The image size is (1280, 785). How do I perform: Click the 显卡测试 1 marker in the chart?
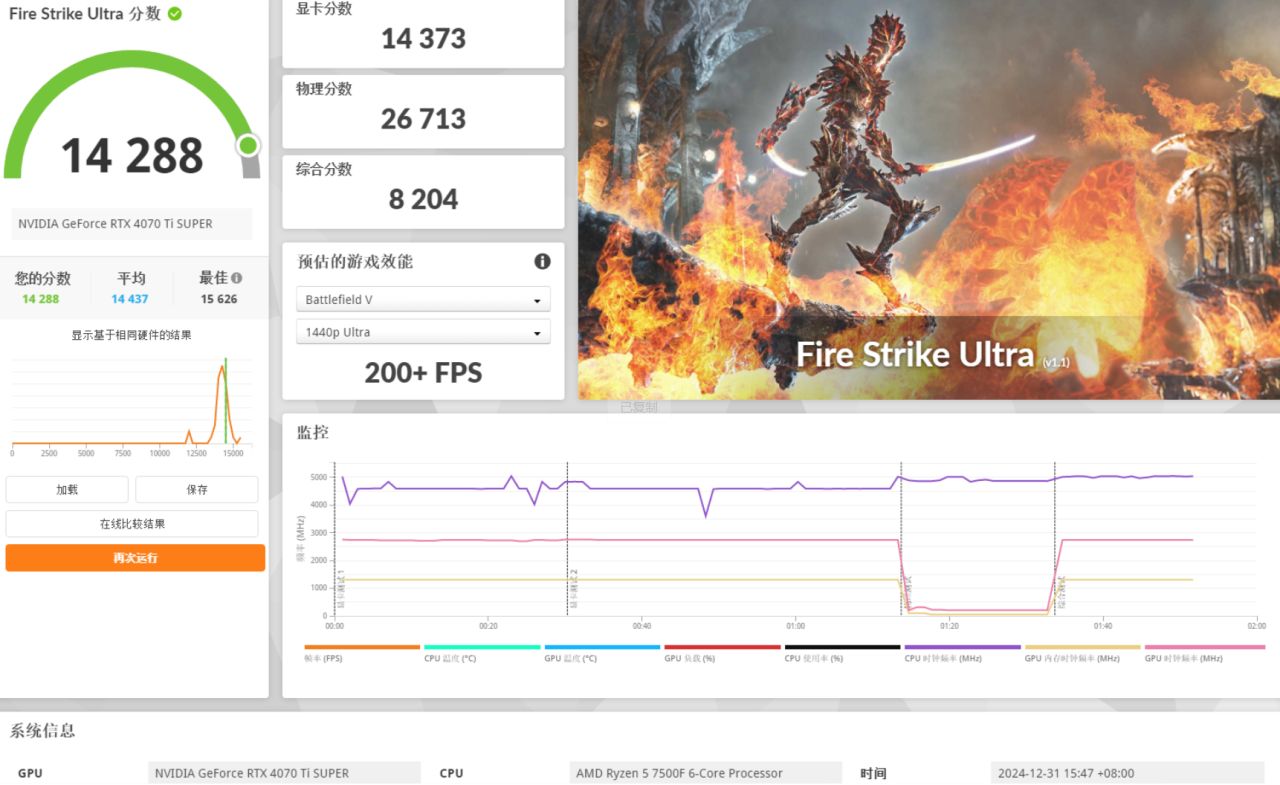pos(340,590)
